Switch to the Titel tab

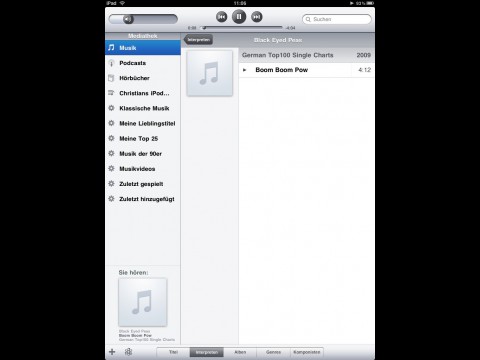(x=173, y=352)
